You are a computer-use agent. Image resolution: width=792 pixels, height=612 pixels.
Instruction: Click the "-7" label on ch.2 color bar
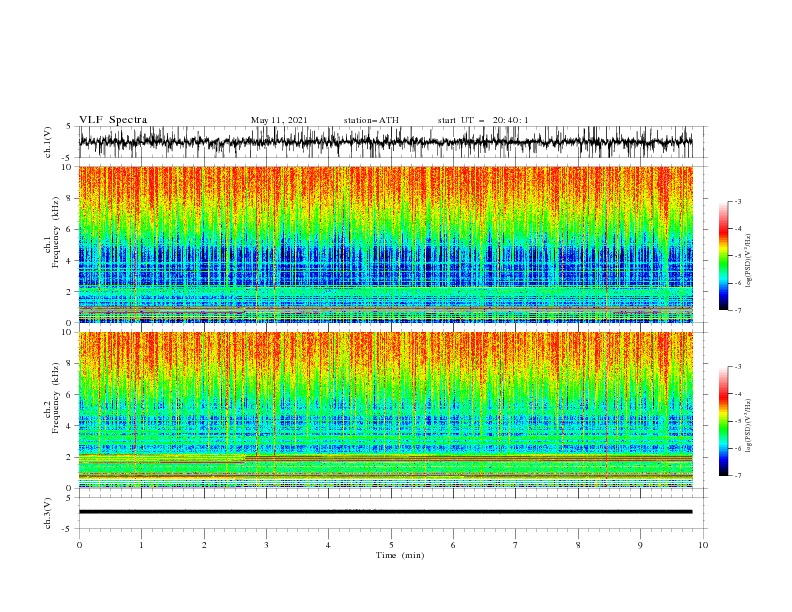point(738,476)
